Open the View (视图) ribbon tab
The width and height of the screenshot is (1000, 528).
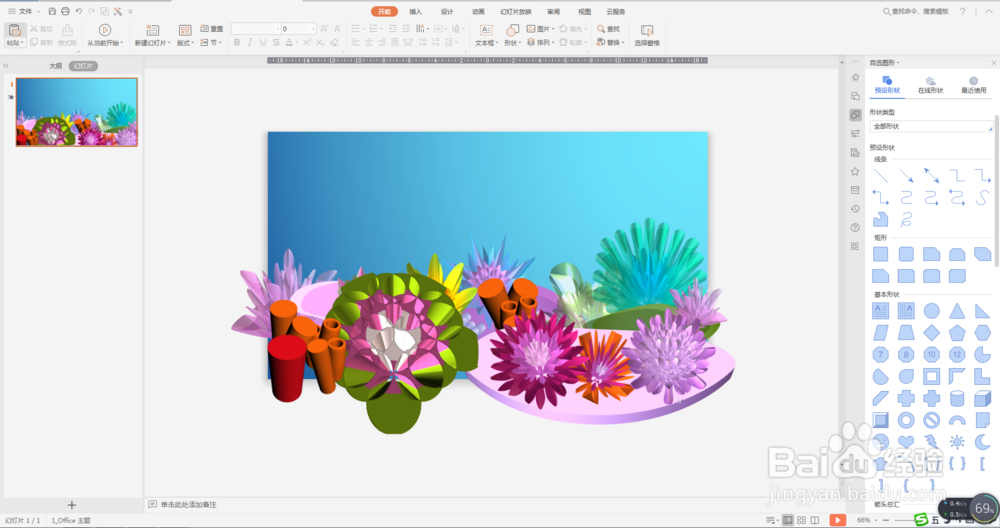(x=584, y=11)
